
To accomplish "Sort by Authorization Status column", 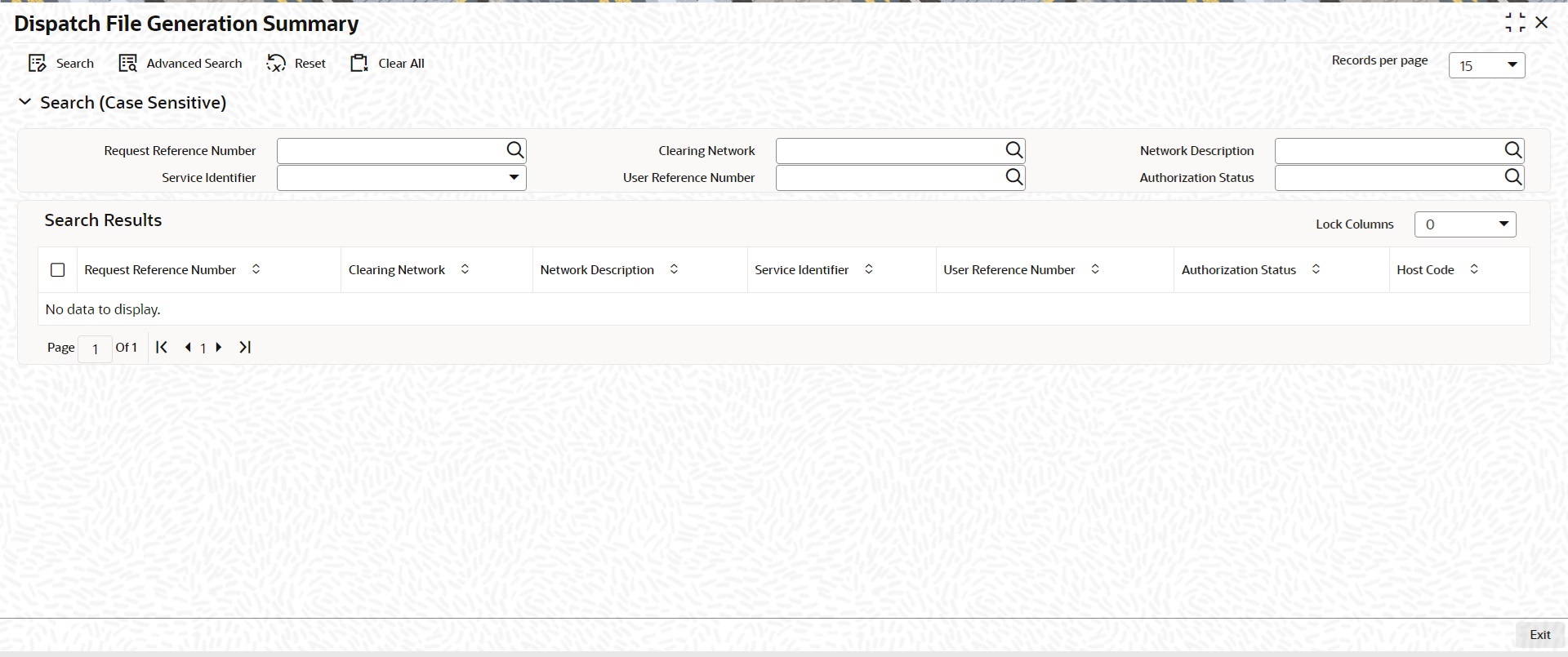I will pos(1316,269).
